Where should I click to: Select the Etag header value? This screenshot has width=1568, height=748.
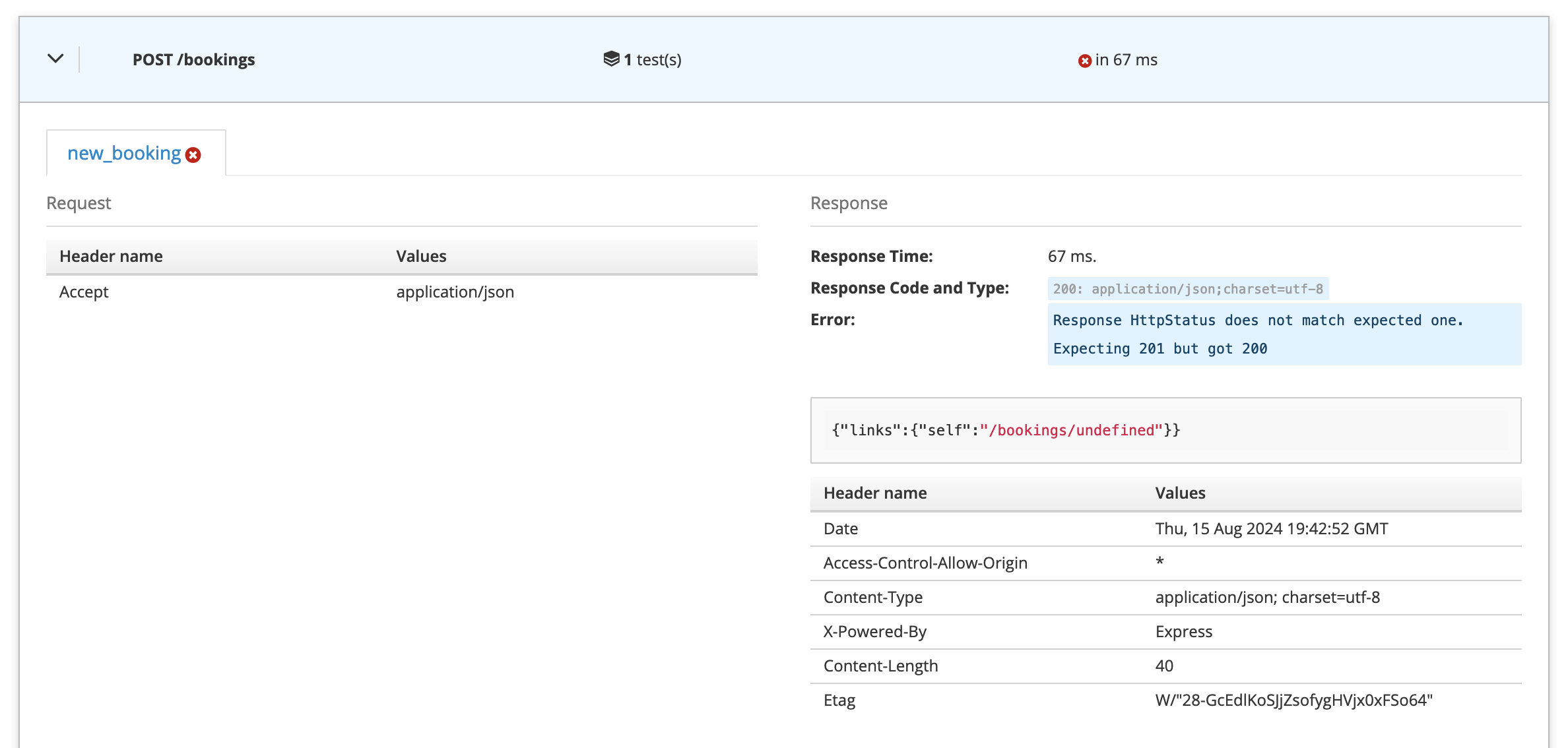click(1293, 701)
